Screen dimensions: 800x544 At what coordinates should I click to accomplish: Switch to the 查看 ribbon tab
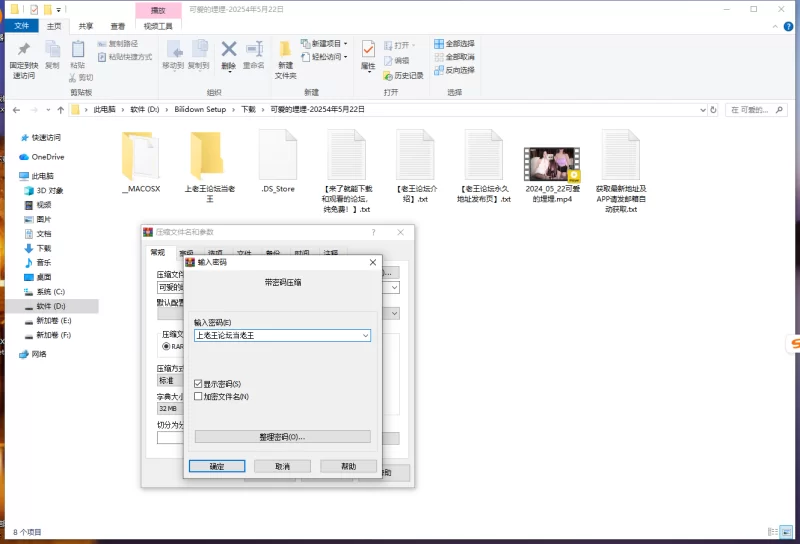tap(118, 26)
